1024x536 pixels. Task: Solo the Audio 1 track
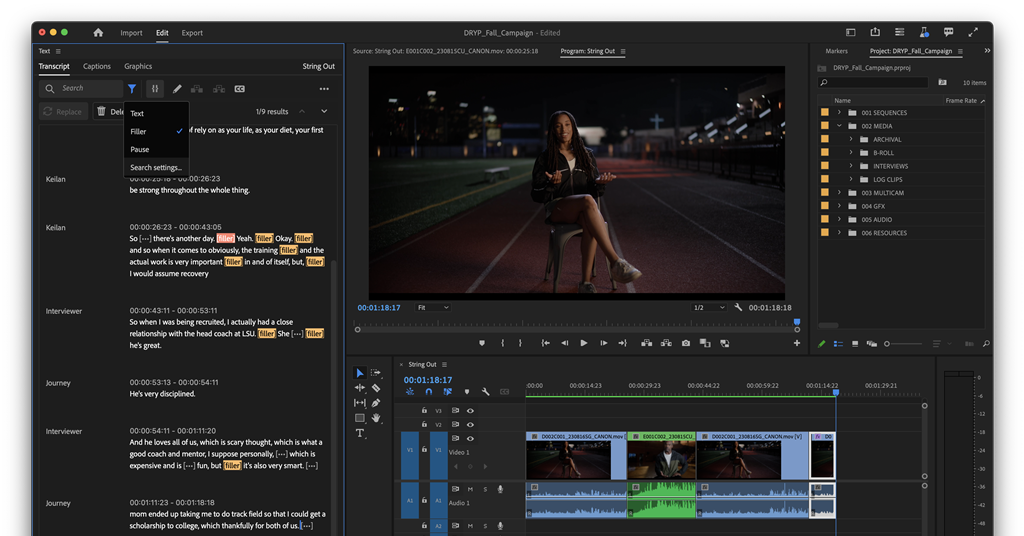(x=485, y=489)
